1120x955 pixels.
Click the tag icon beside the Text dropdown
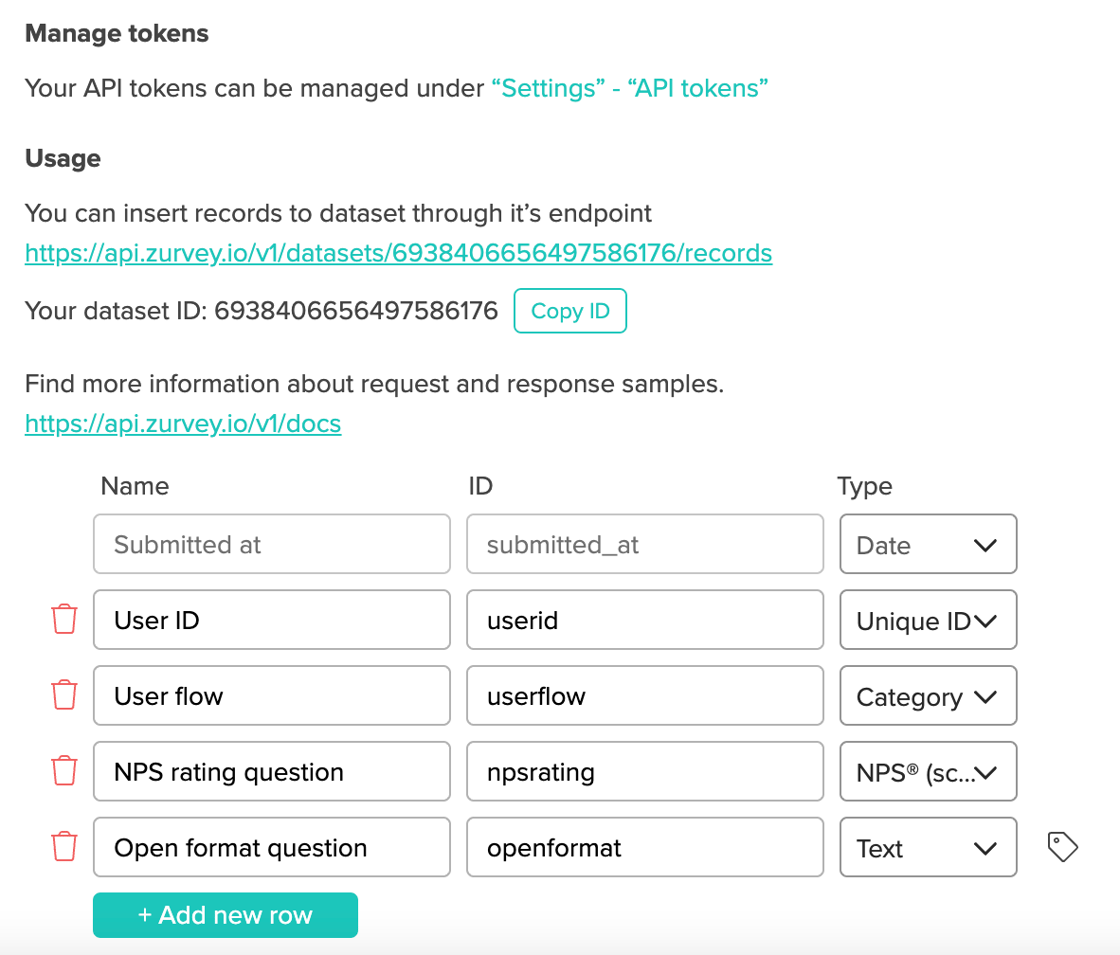click(1061, 847)
